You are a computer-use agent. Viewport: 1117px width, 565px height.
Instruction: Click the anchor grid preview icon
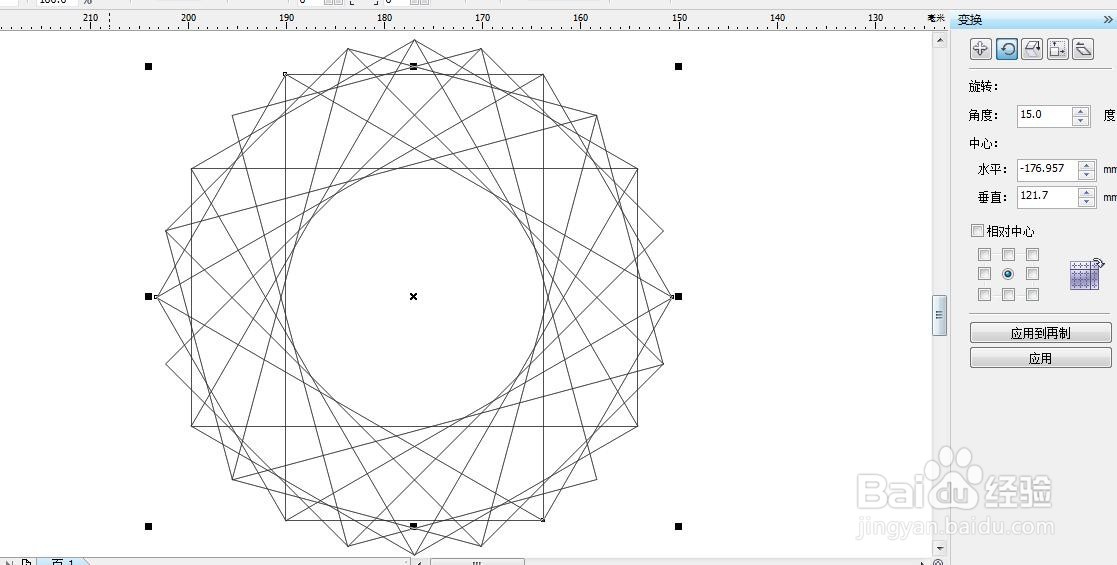coord(1087,274)
